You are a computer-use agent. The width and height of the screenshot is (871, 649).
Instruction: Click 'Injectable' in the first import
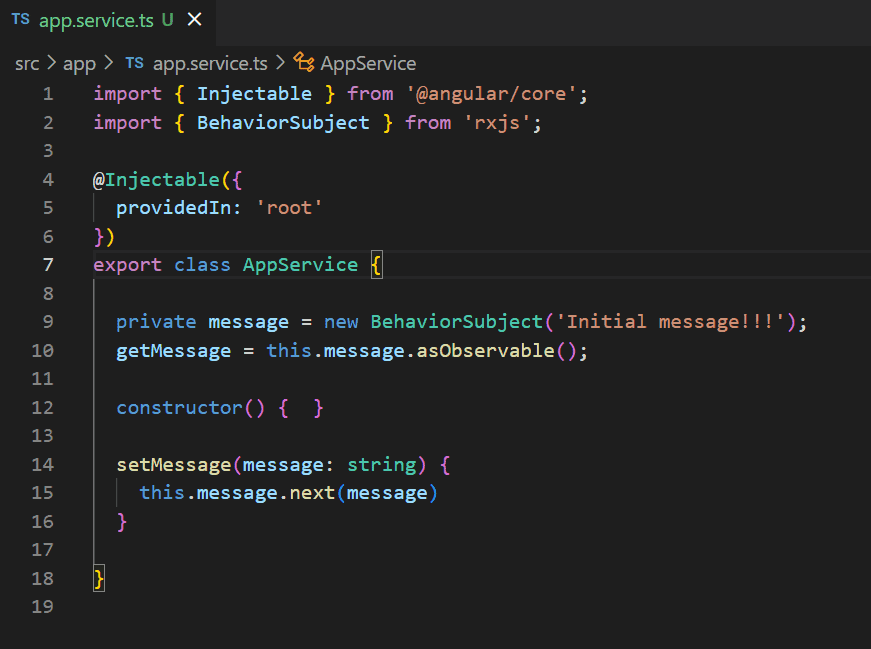254,94
